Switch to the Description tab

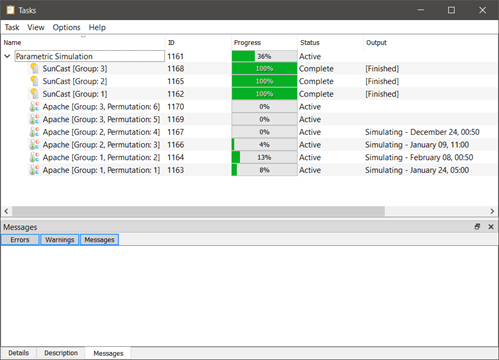61,353
